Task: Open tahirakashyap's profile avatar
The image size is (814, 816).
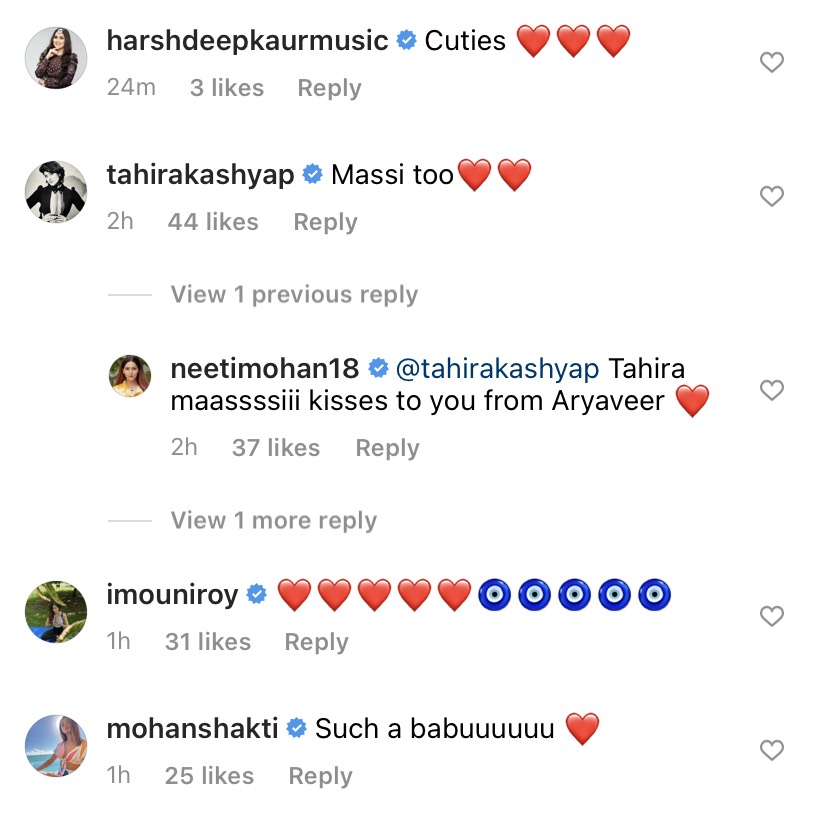Action: pyautogui.click(x=55, y=190)
